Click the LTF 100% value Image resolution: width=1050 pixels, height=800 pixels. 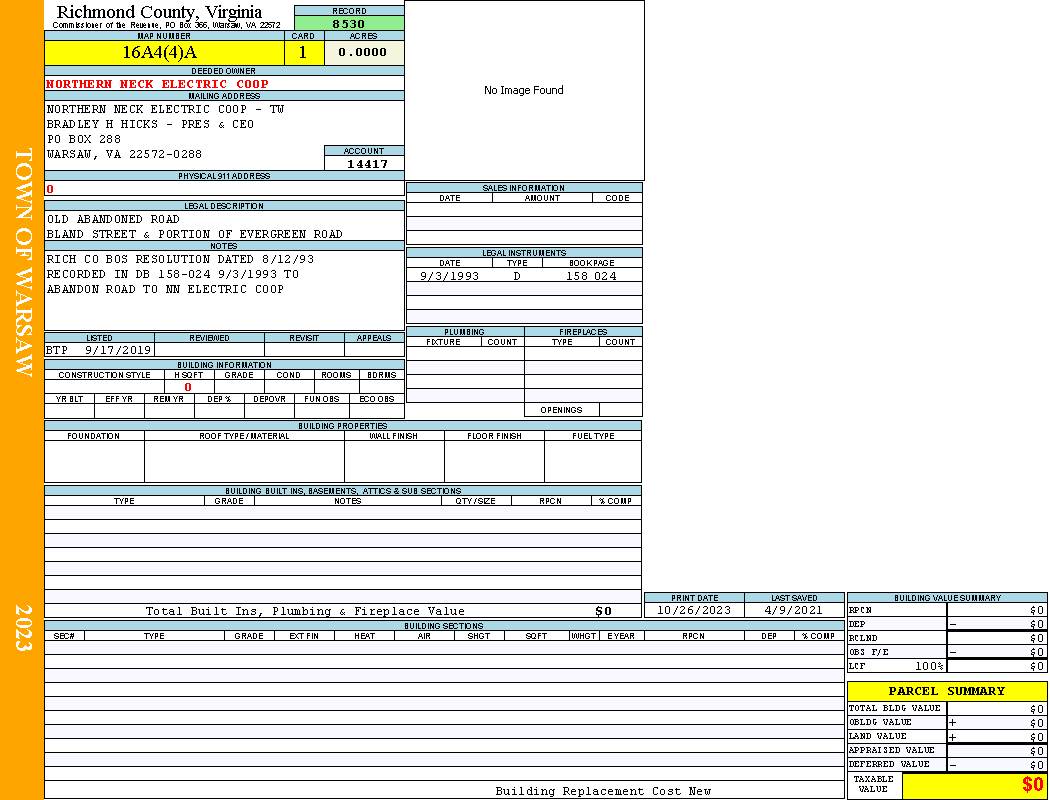click(928, 666)
